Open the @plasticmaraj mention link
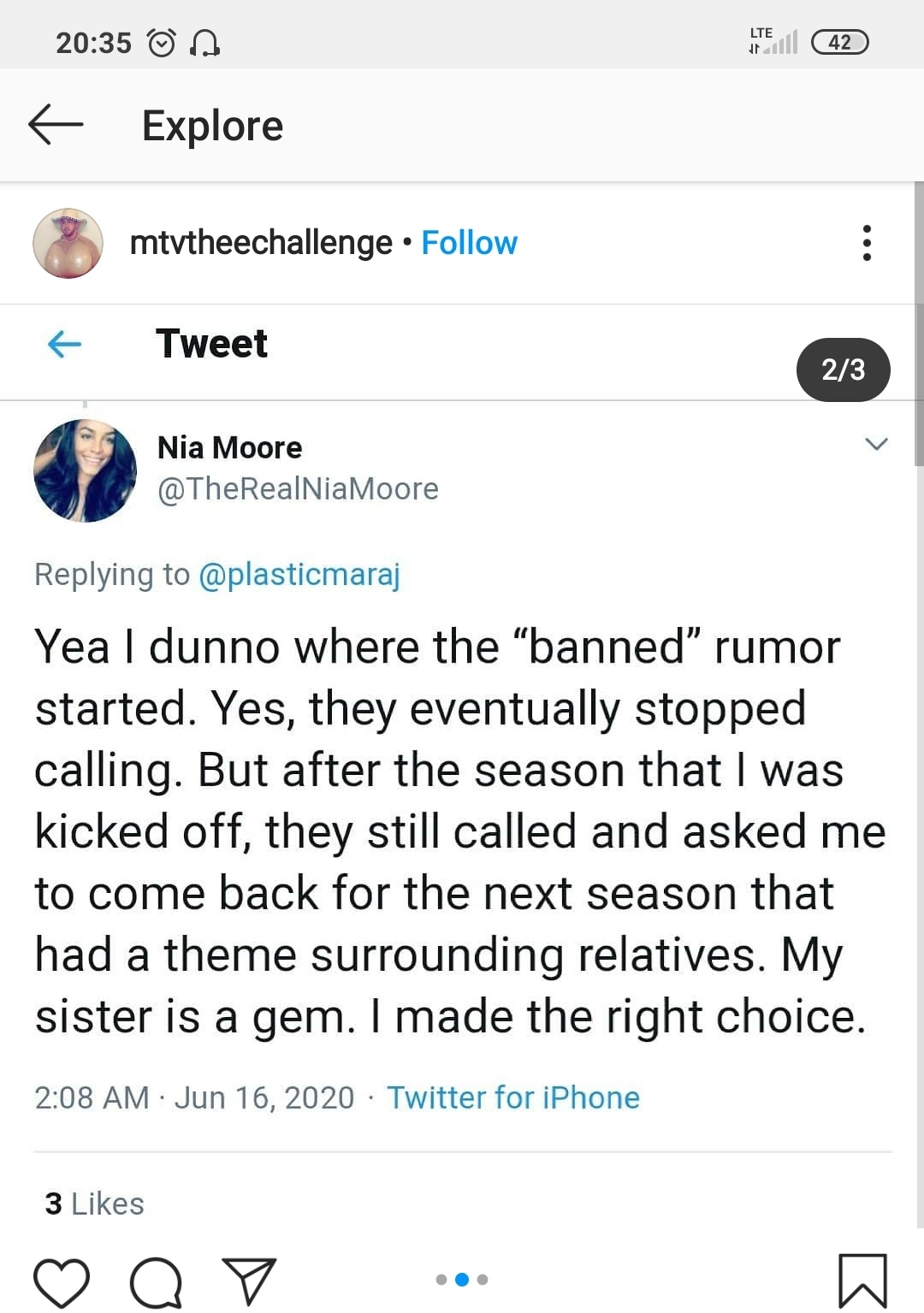924x1313 pixels. pos(299,575)
